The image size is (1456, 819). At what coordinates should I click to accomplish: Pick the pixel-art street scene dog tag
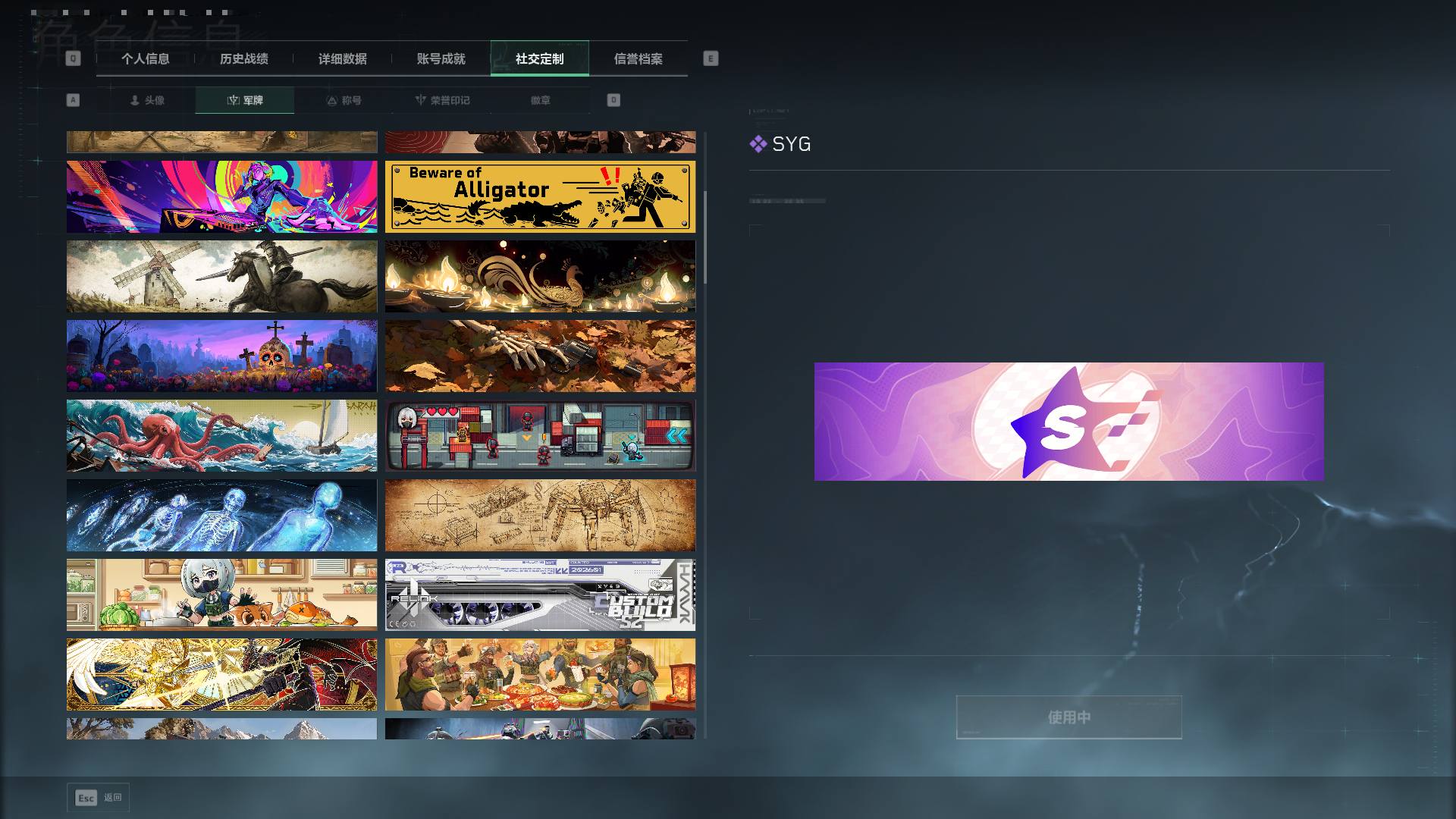pyautogui.click(x=540, y=435)
